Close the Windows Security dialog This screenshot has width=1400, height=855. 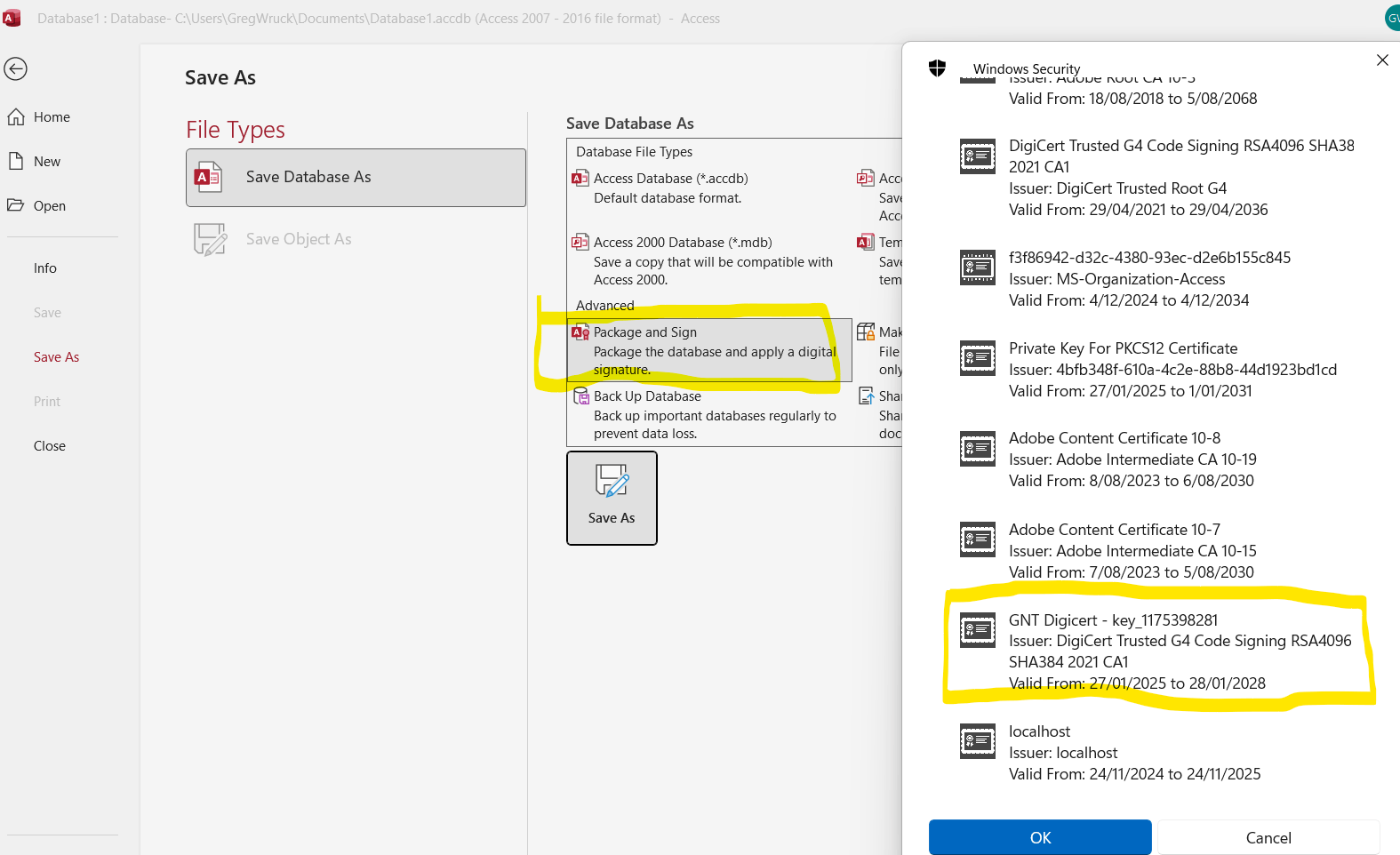pos(1382,60)
